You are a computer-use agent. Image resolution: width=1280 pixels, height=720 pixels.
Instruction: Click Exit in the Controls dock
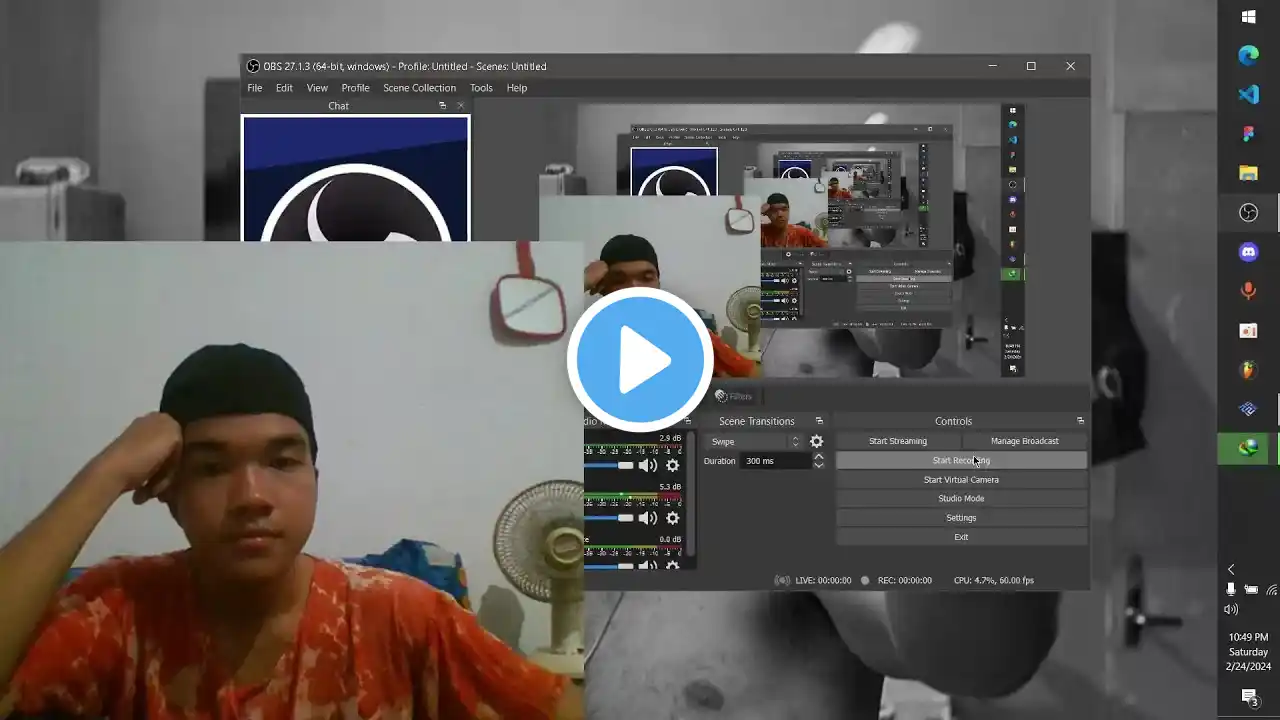tap(961, 537)
